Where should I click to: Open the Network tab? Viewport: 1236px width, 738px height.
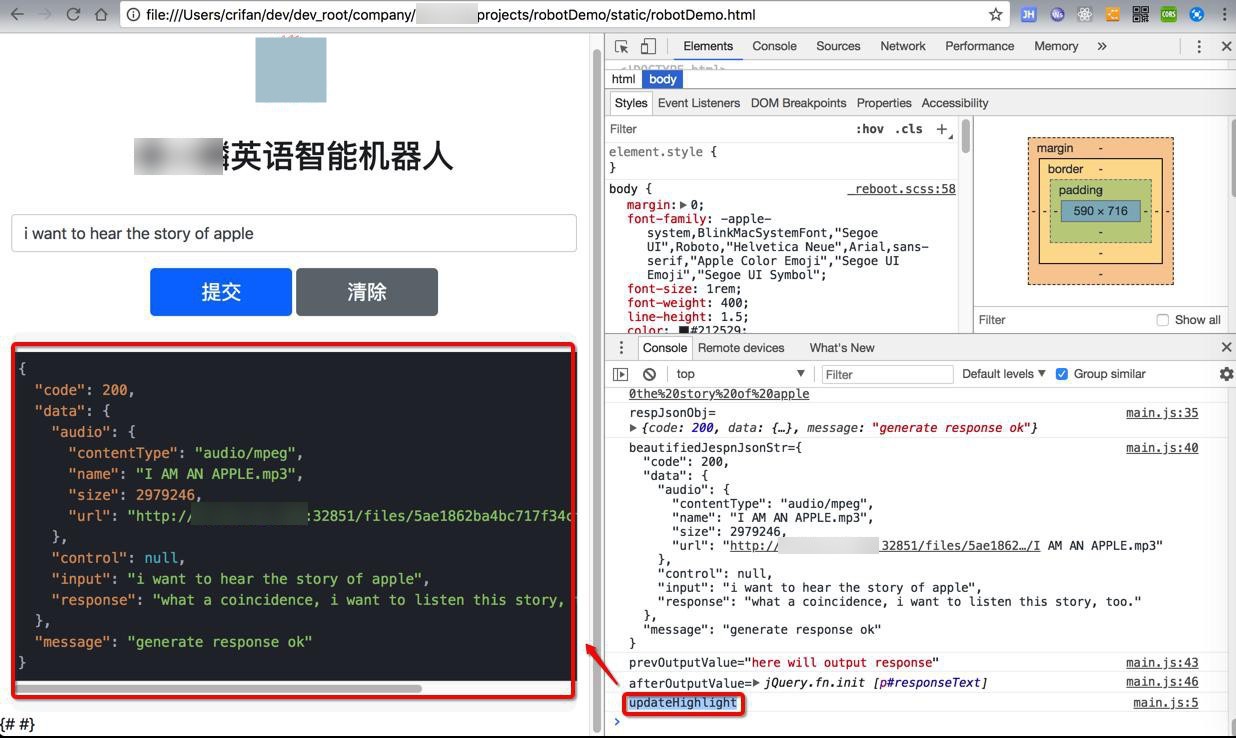tap(903, 46)
